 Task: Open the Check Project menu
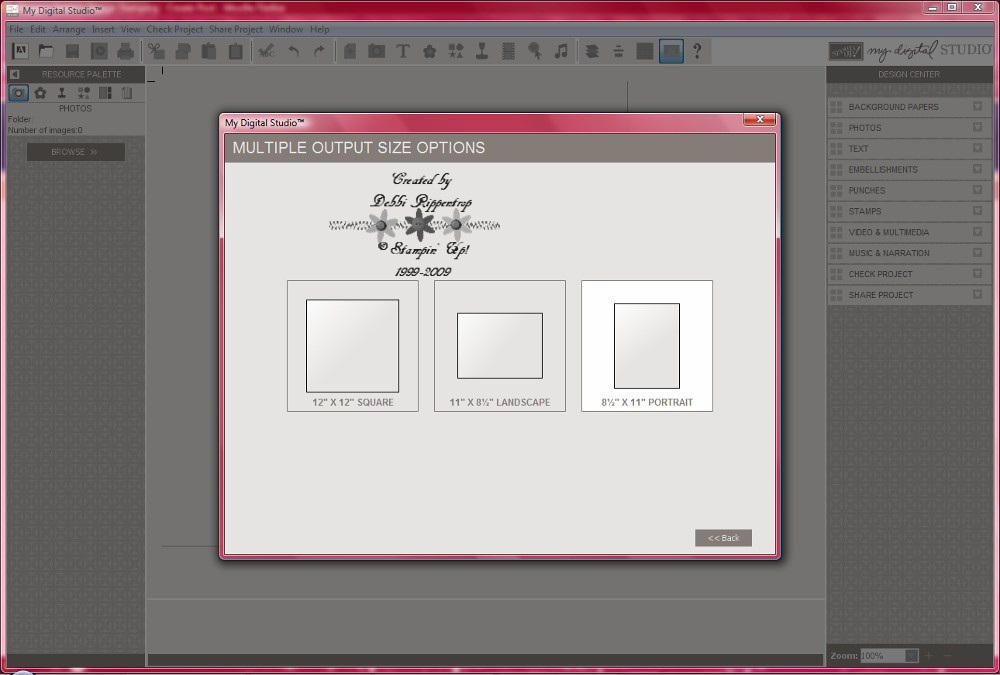coord(174,29)
